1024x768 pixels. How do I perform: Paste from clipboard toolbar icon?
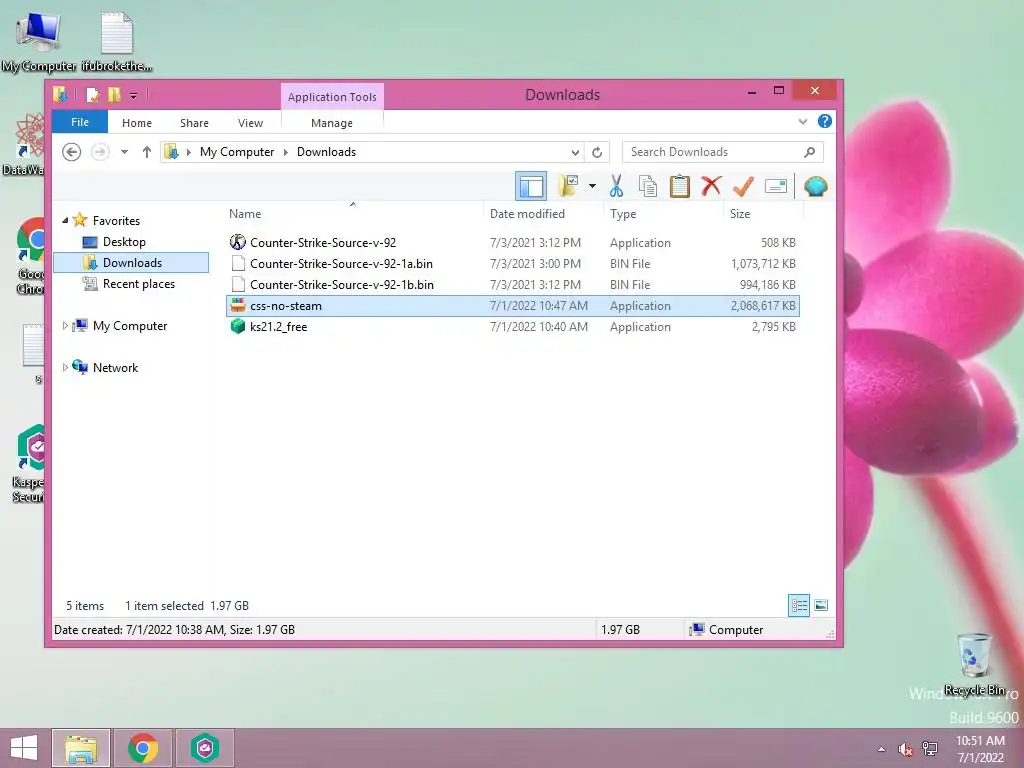coord(679,186)
